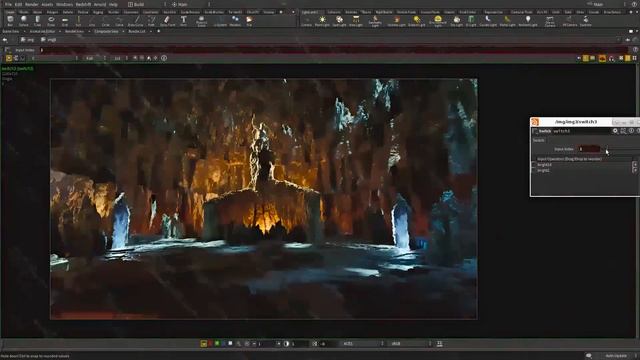Open the File menu
Screen dimensions: 640x360
click(8, 4)
